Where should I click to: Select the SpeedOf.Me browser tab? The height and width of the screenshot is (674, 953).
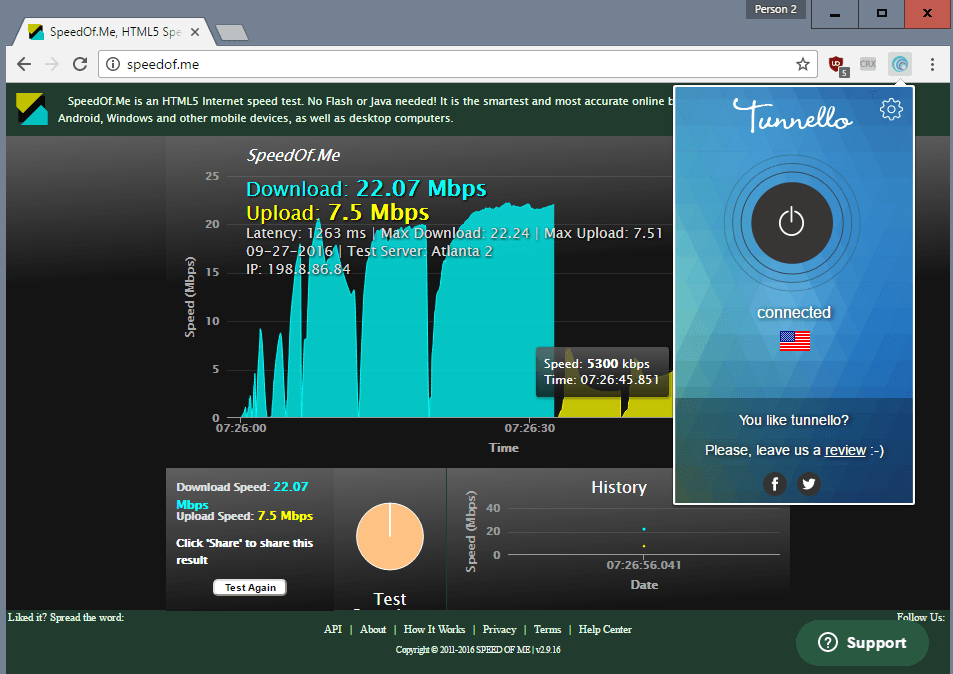(115, 32)
